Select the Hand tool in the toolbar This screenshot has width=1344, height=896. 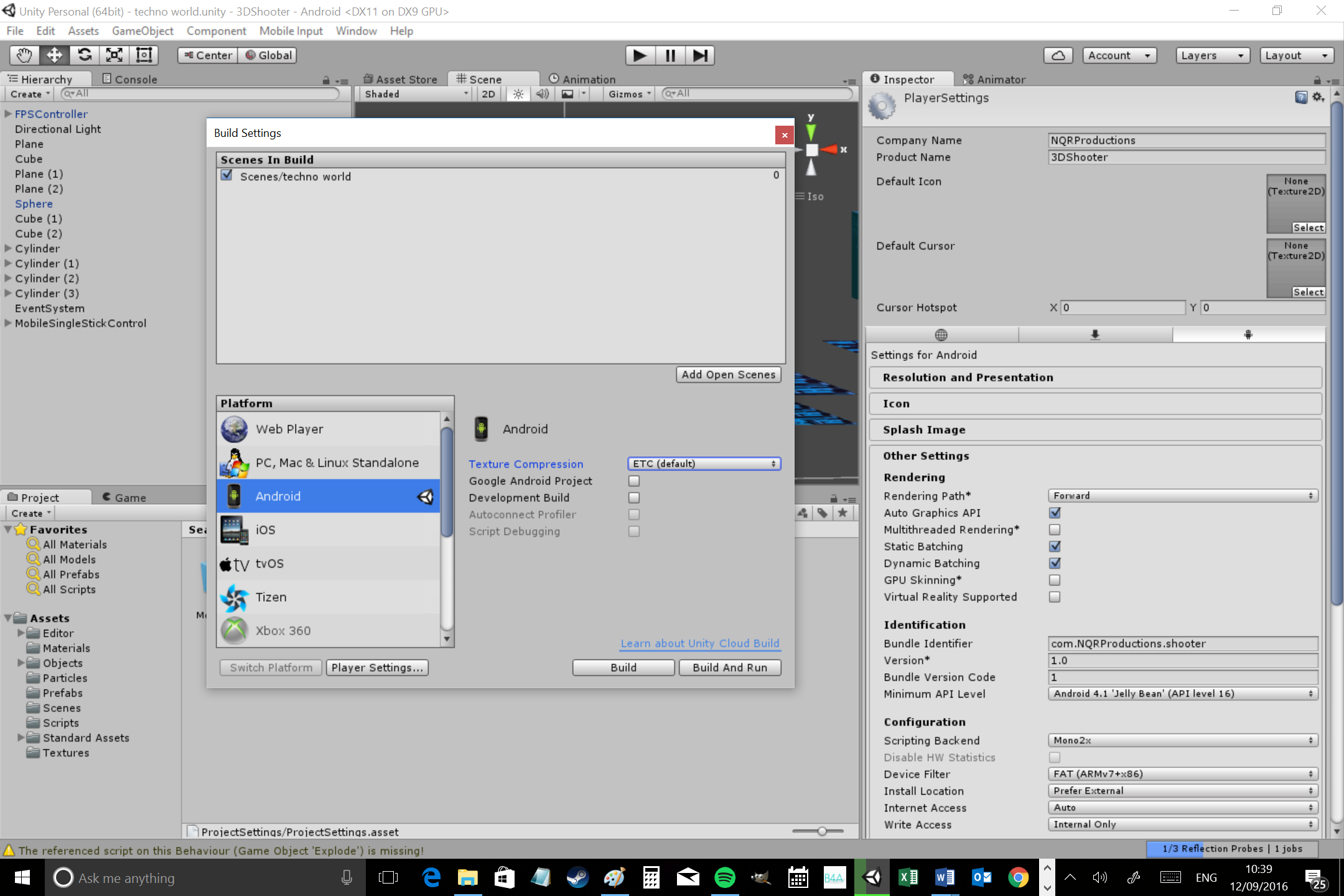(24, 55)
